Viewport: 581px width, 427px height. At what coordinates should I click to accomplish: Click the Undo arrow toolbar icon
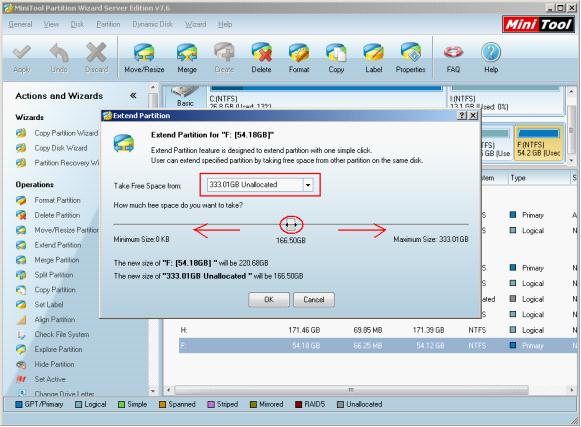click(x=59, y=58)
